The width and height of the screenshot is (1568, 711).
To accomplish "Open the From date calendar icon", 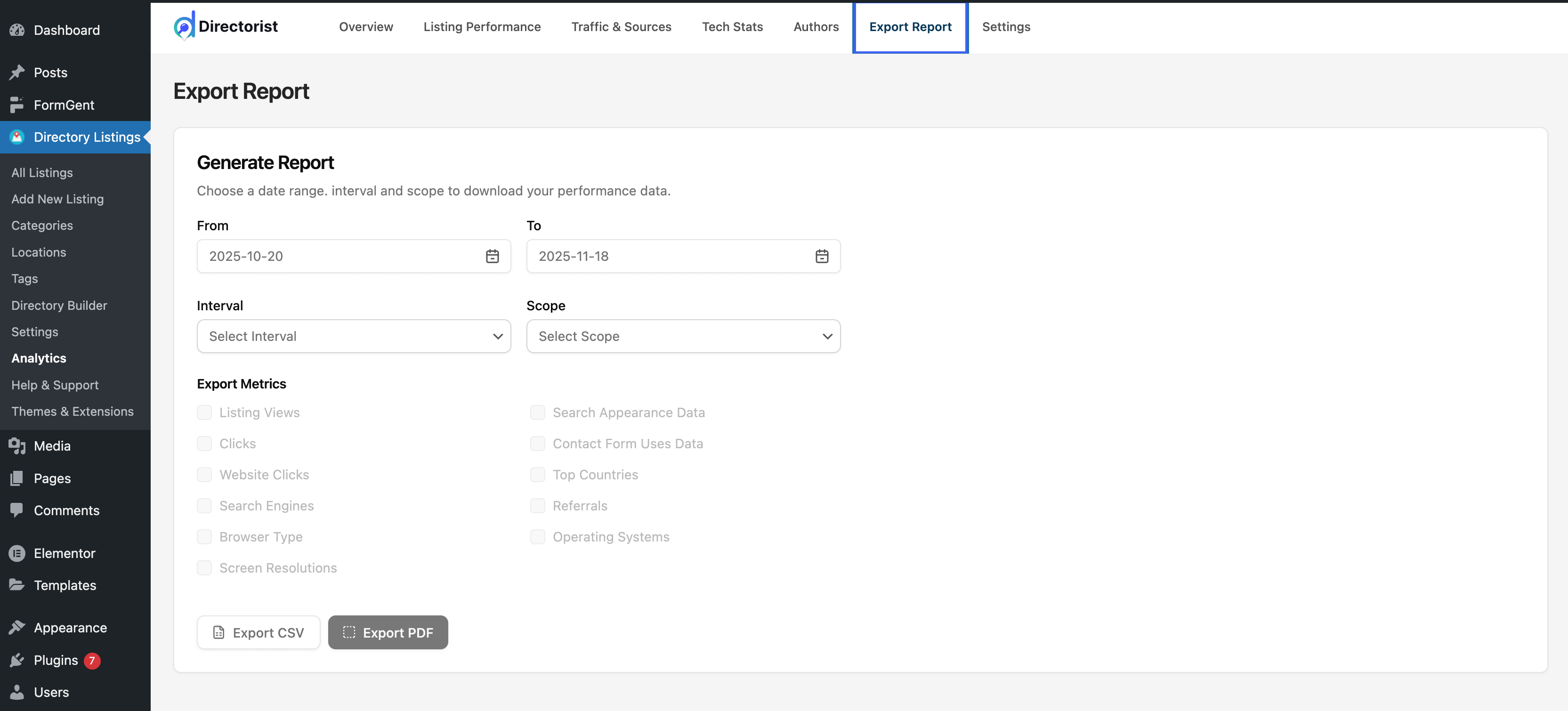I will (x=492, y=256).
